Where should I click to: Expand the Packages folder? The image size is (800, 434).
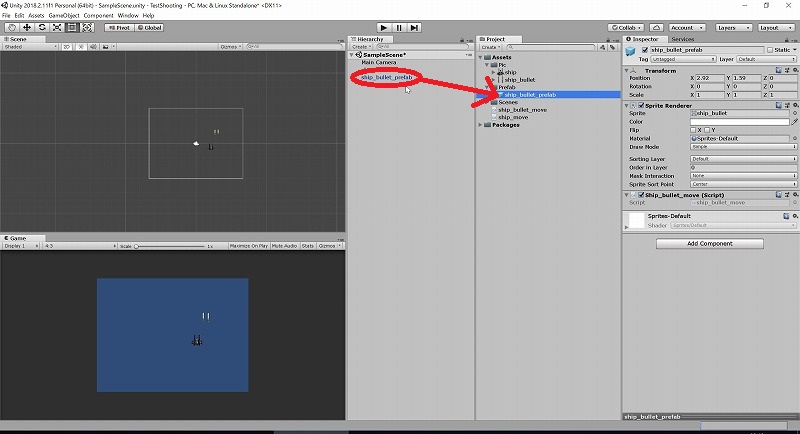[481, 125]
